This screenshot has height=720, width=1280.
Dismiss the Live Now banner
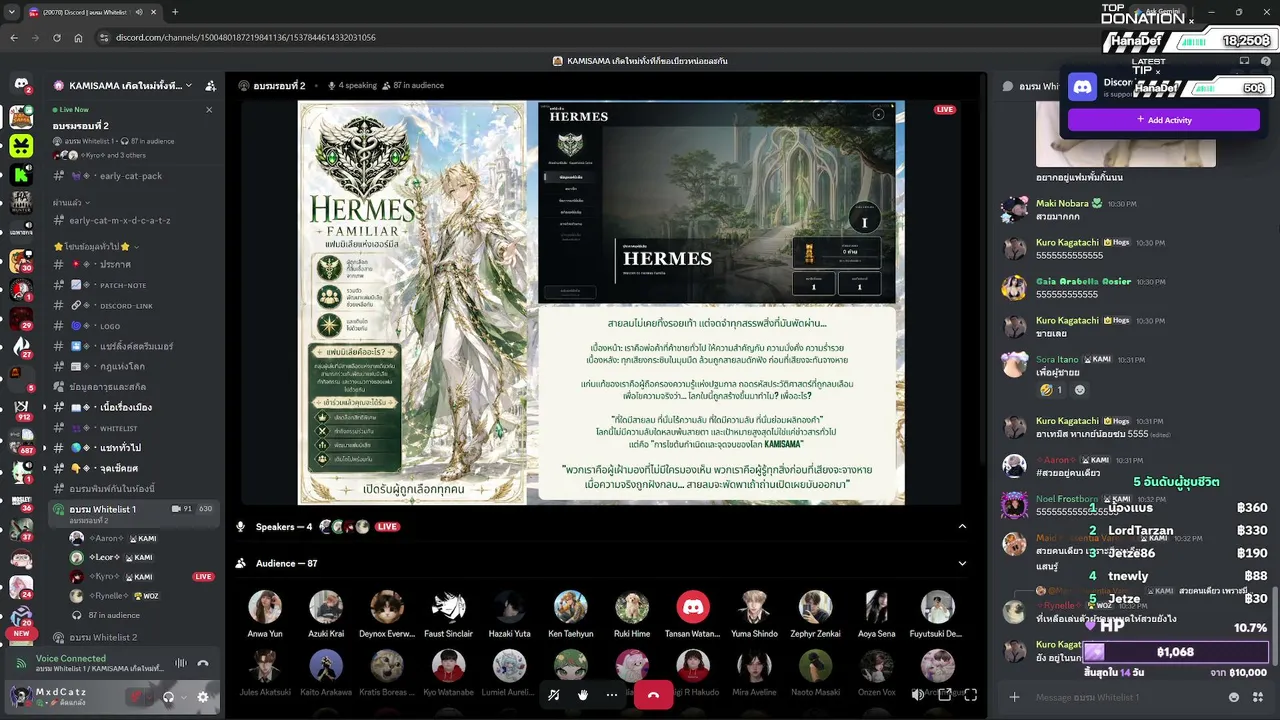coord(209,110)
